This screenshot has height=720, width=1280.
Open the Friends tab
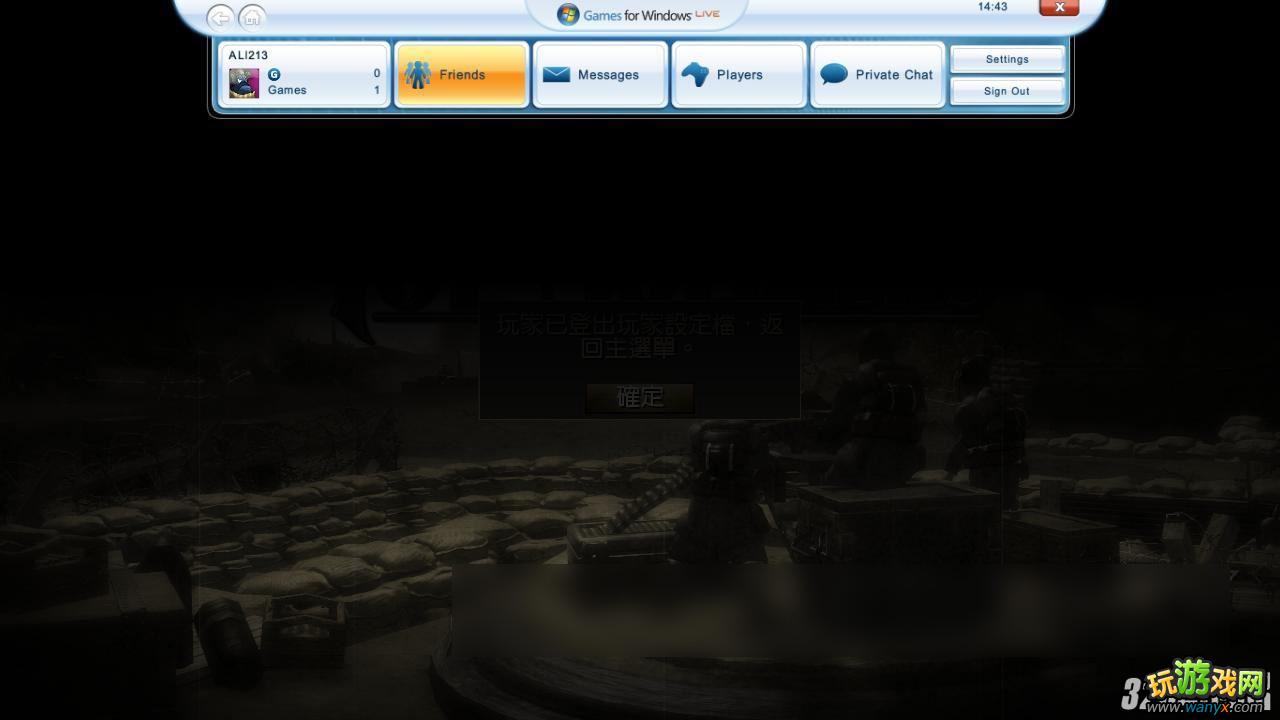(x=462, y=74)
